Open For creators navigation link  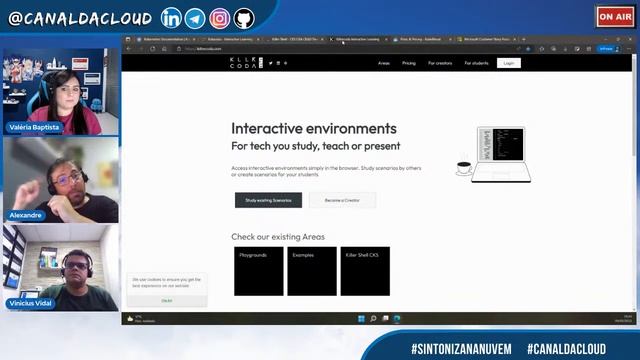coord(440,63)
